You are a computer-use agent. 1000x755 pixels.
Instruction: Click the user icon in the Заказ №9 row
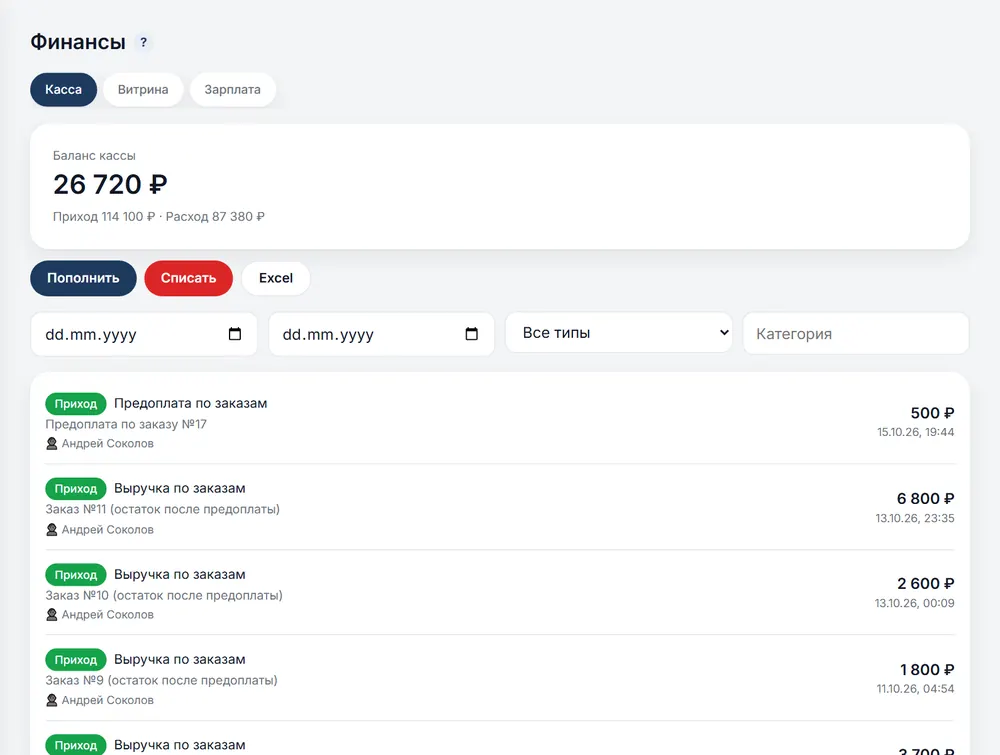pyautogui.click(x=52, y=700)
